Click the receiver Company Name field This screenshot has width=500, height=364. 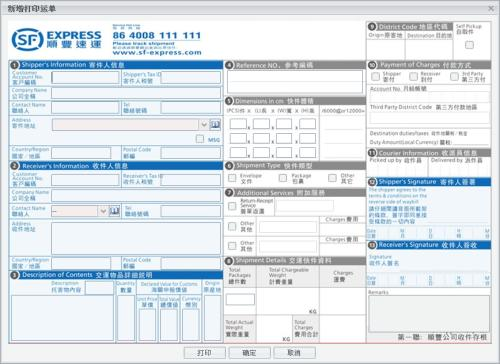(x=136, y=195)
